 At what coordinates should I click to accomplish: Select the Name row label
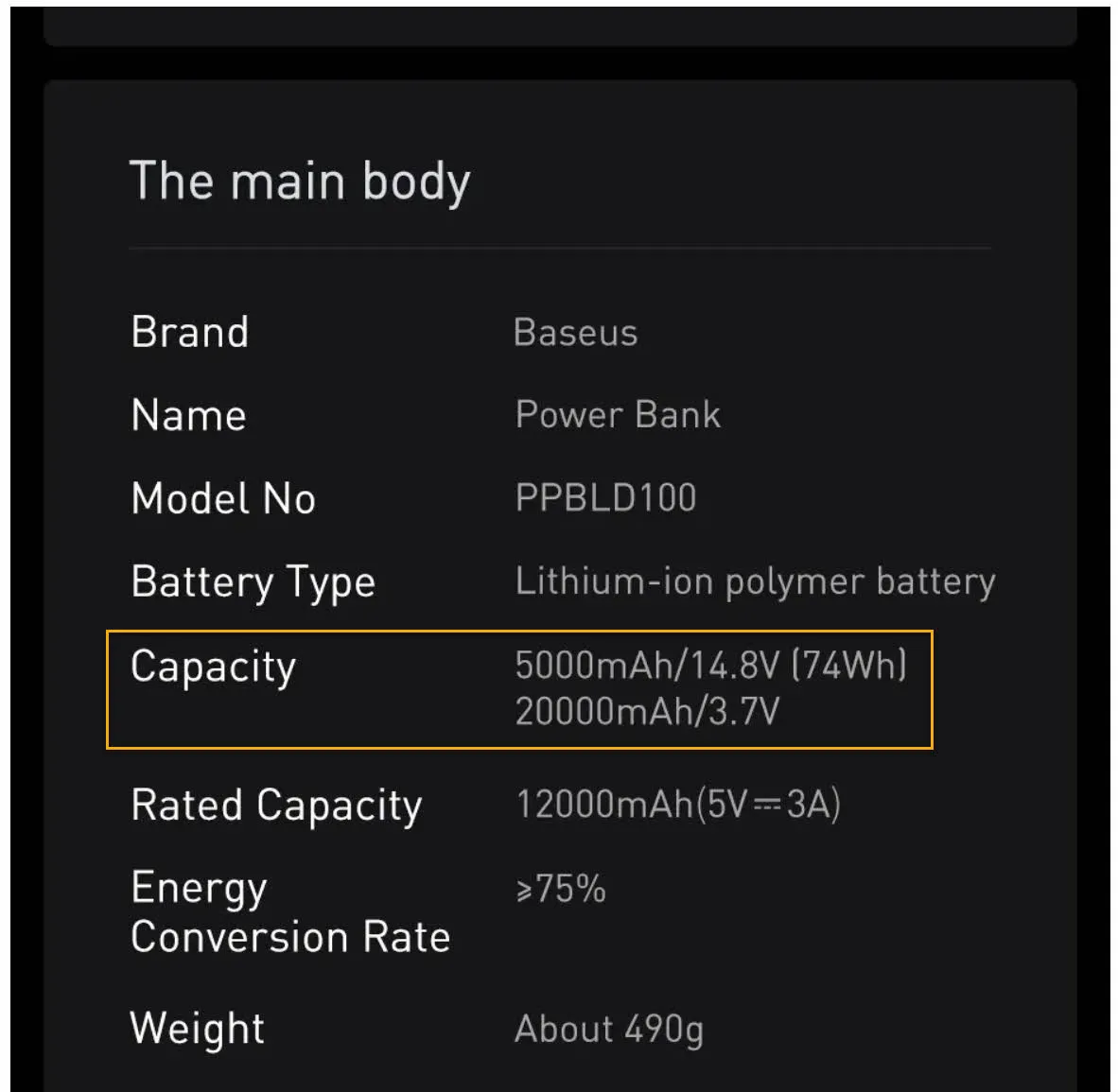189,416
